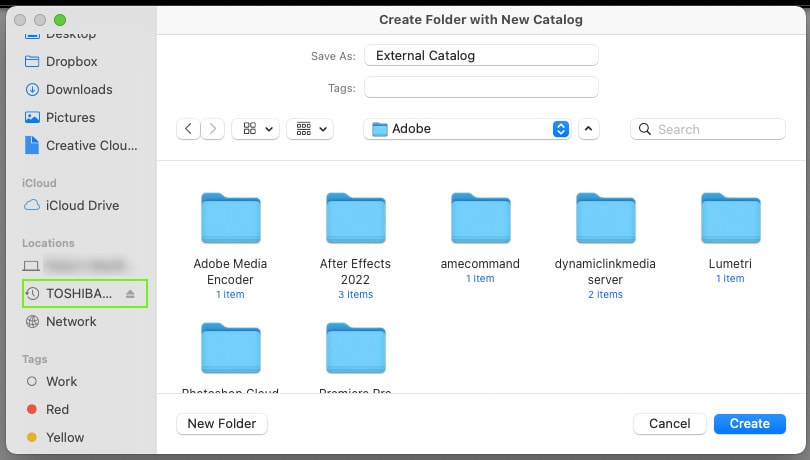Screen dimensions: 810x460
Task: Click the New Folder button
Action: 222,423
